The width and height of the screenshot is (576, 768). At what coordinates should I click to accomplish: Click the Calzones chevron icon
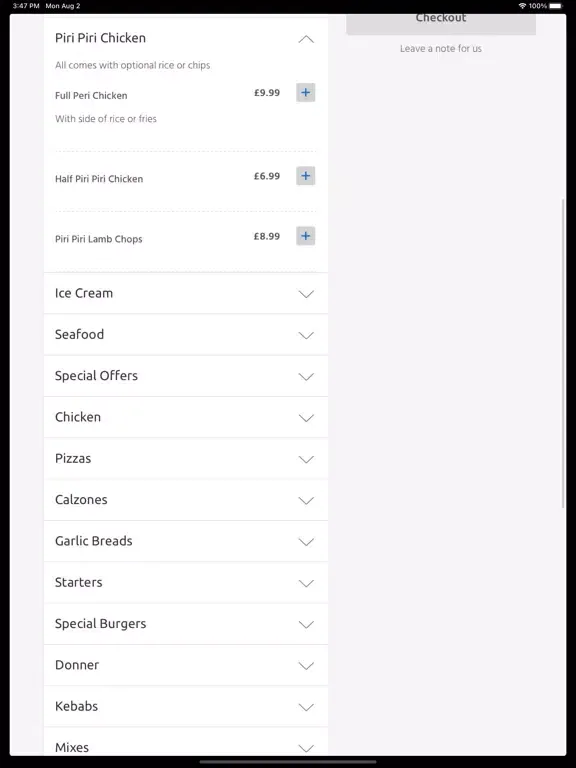(x=306, y=500)
